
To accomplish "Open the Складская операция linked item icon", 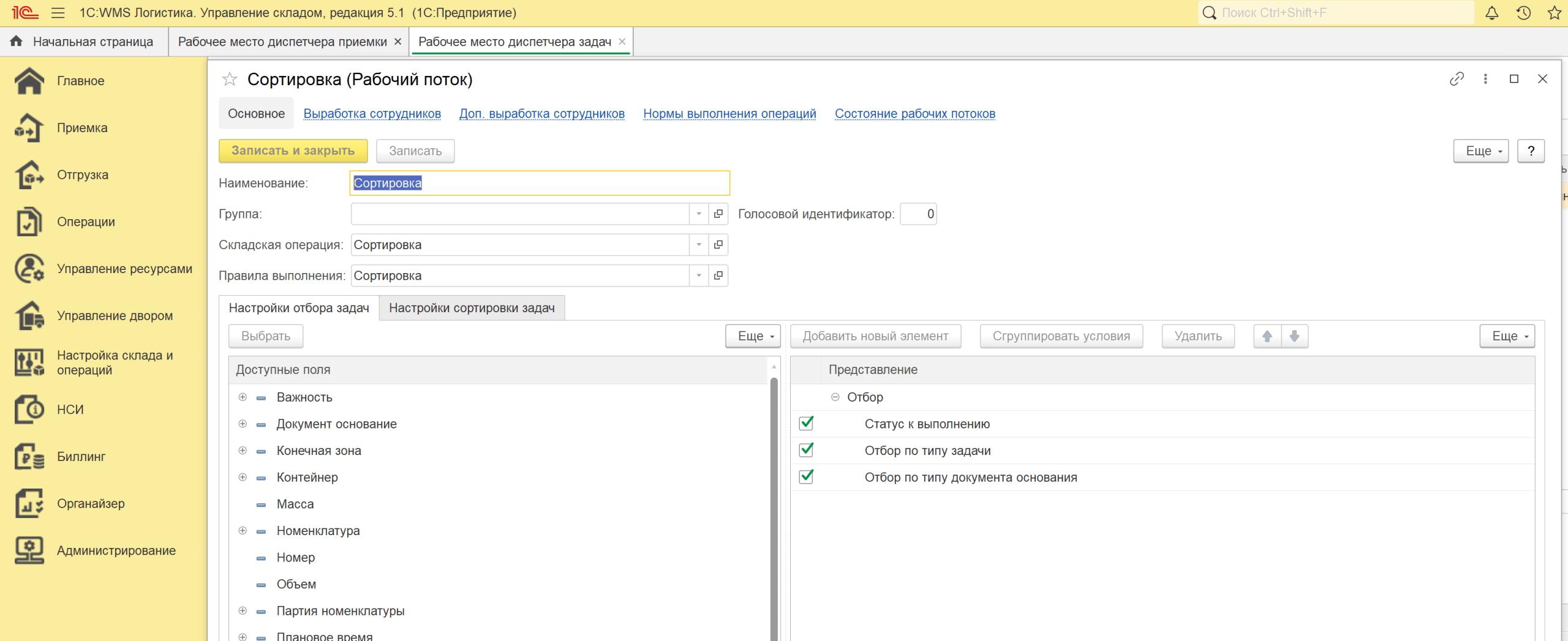I will 718,245.
